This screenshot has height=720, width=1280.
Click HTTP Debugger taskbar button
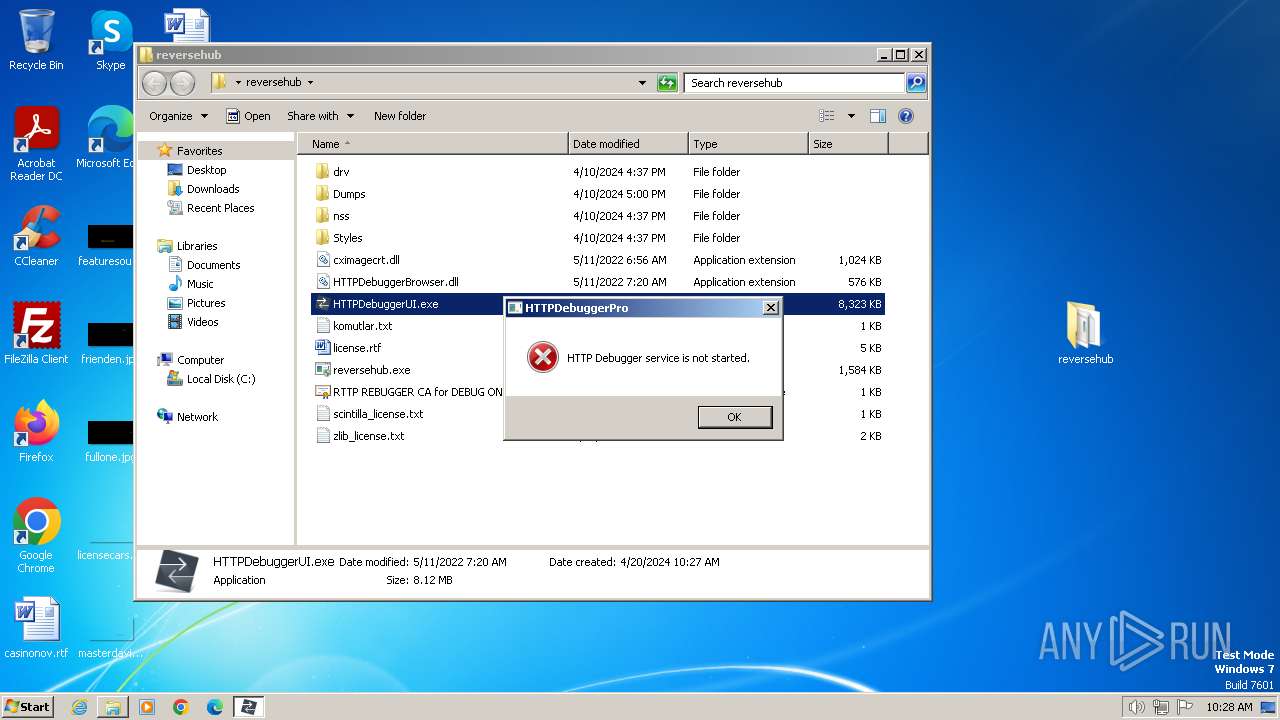[x=248, y=707]
